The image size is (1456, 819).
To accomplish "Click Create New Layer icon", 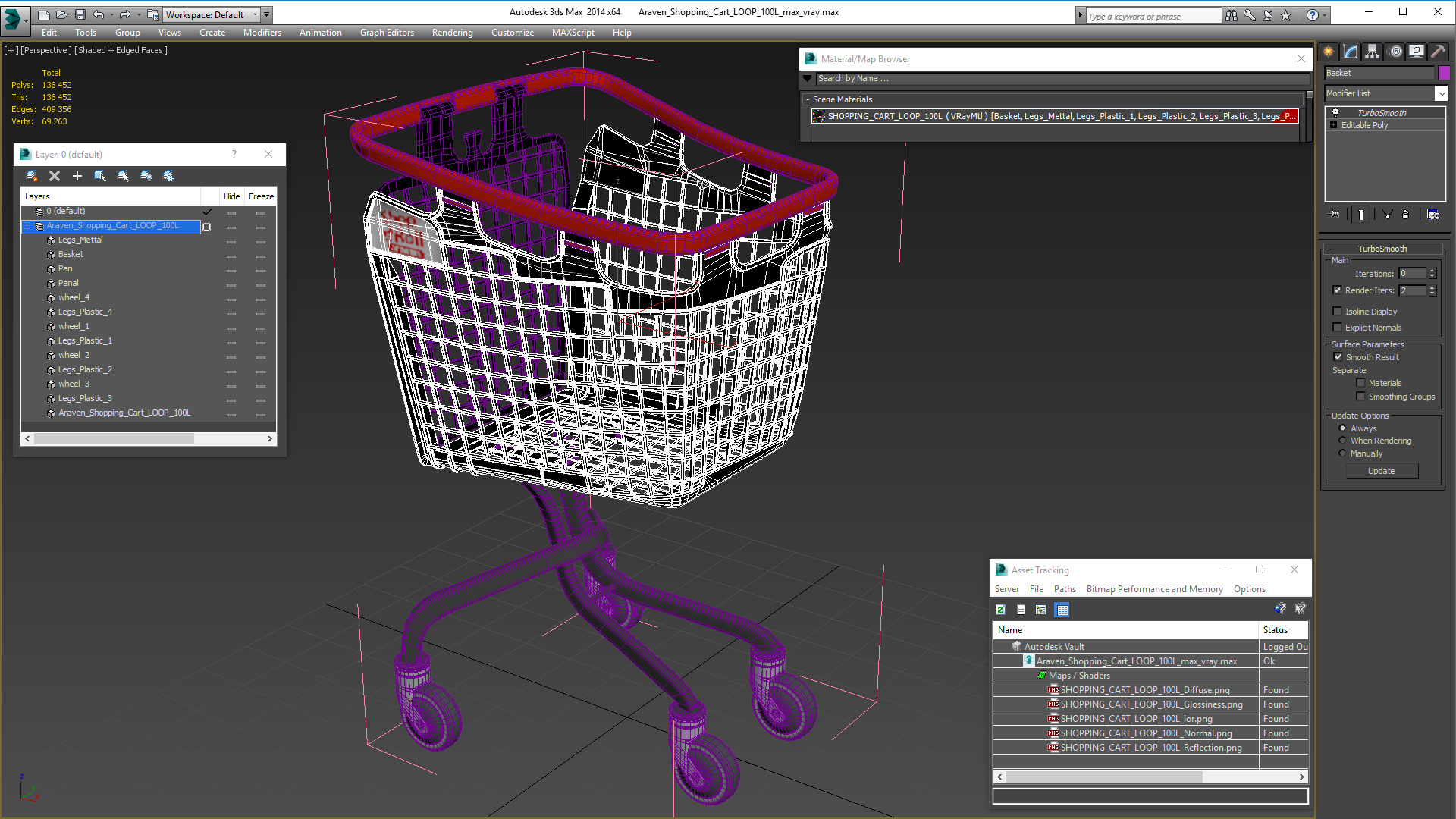I will [32, 176].
